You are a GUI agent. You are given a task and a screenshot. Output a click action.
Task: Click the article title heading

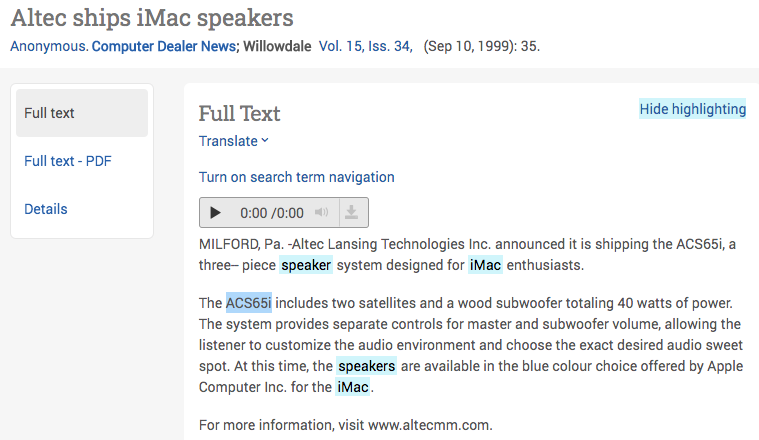[152, 18]
